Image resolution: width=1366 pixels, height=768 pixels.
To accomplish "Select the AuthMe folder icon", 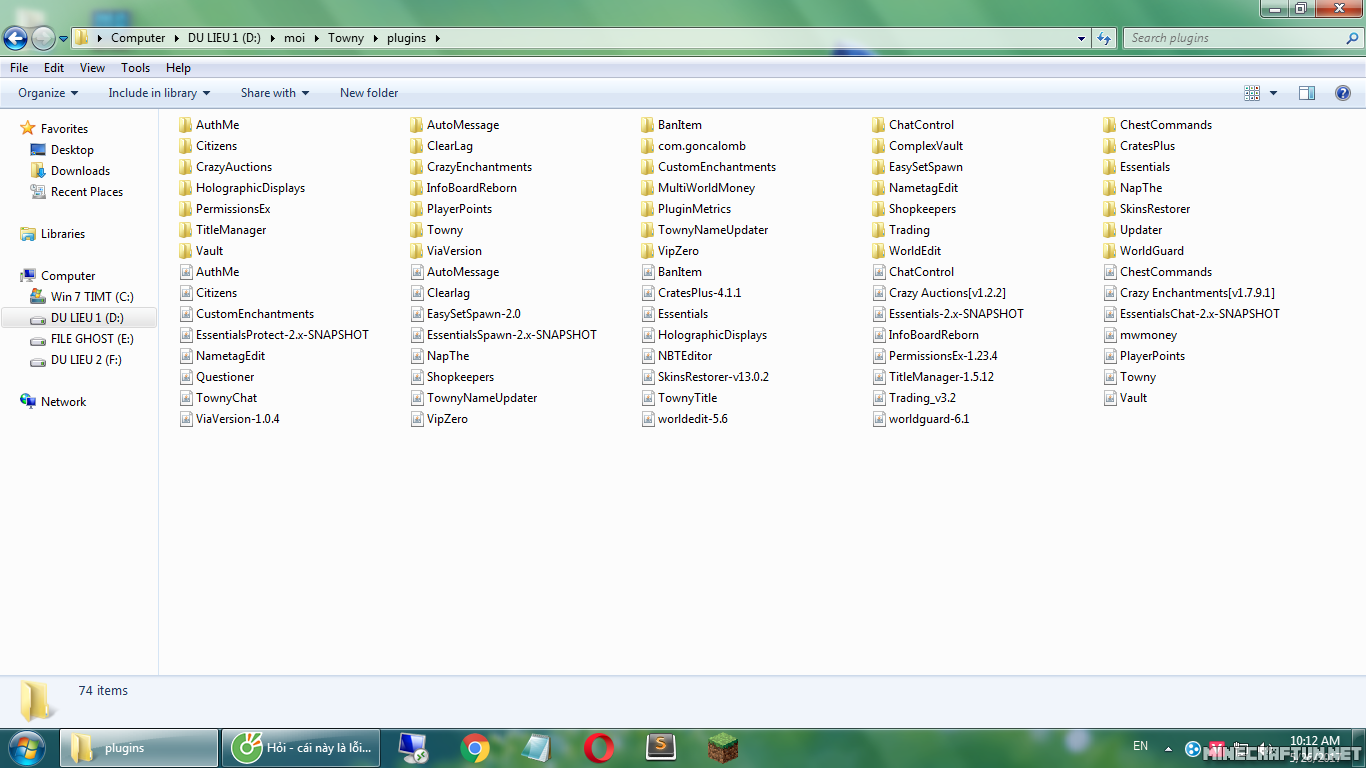I will (185, 125).
